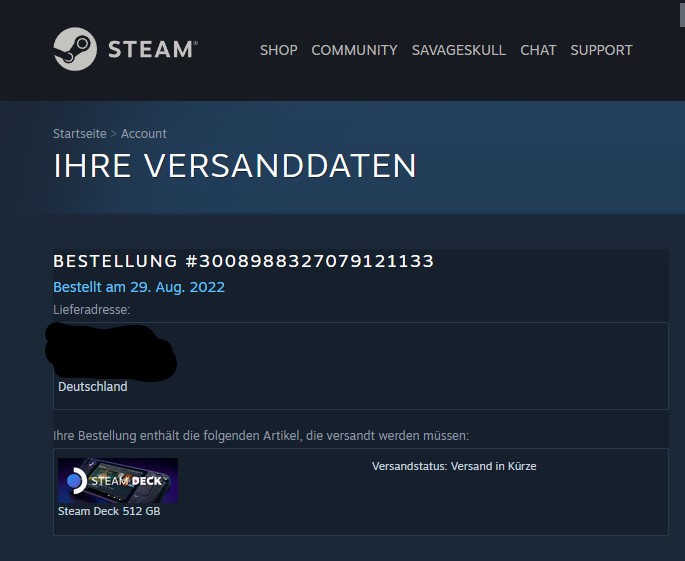Image resolution: width=685 pixels, height=561 pixels.
Task: Click the order items description text
Action: point(261,436)
